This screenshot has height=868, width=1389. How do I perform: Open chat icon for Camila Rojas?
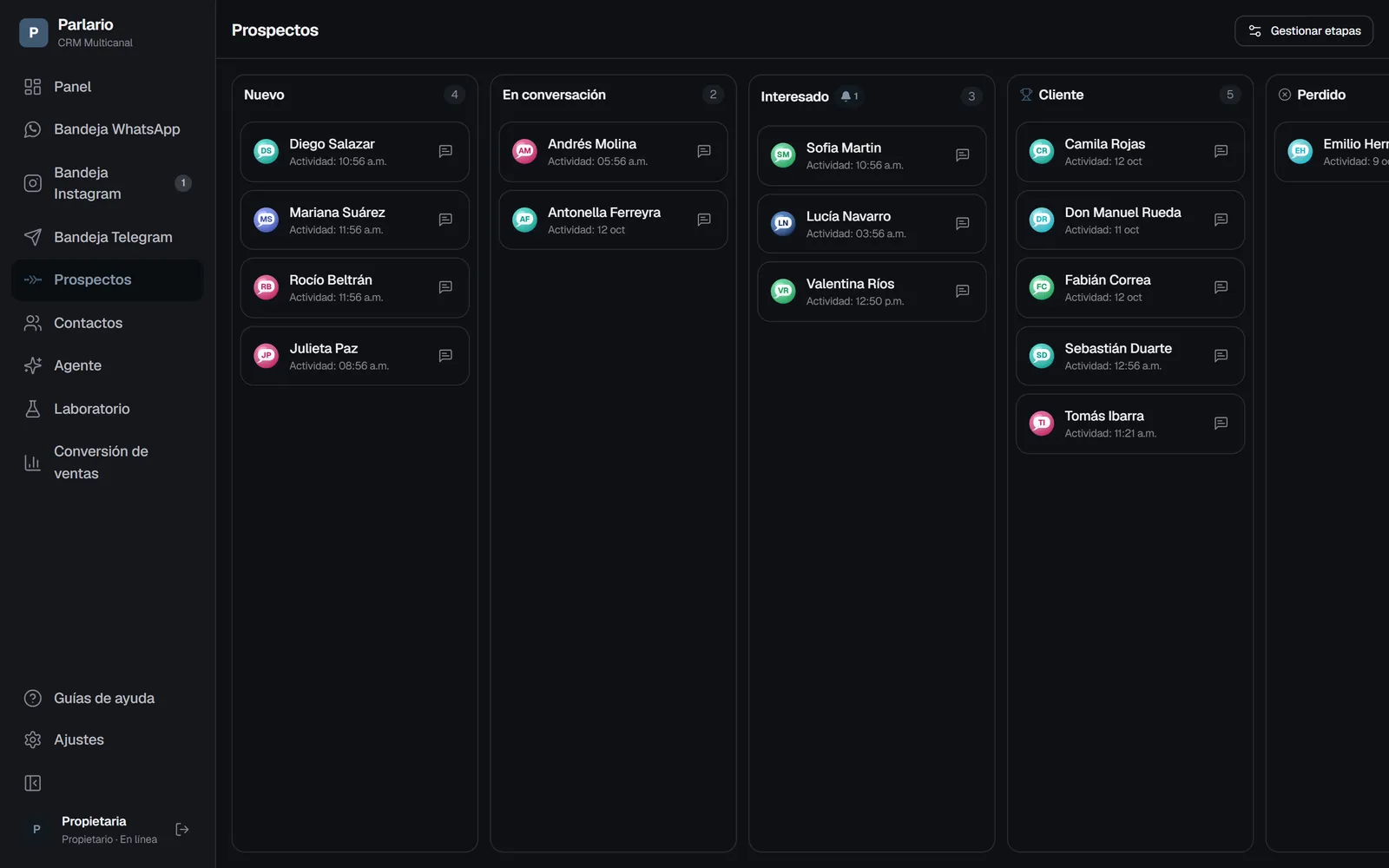coord(1221,152)
